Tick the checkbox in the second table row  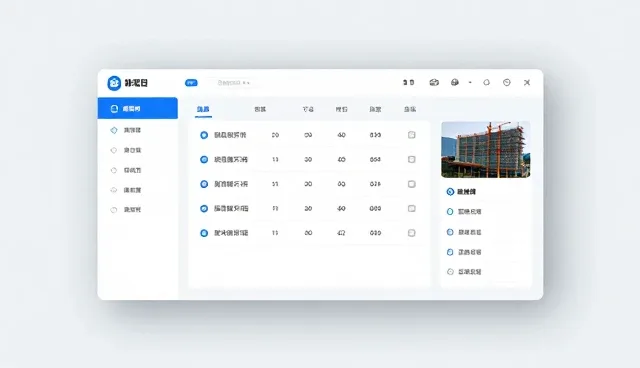(411, 159)
